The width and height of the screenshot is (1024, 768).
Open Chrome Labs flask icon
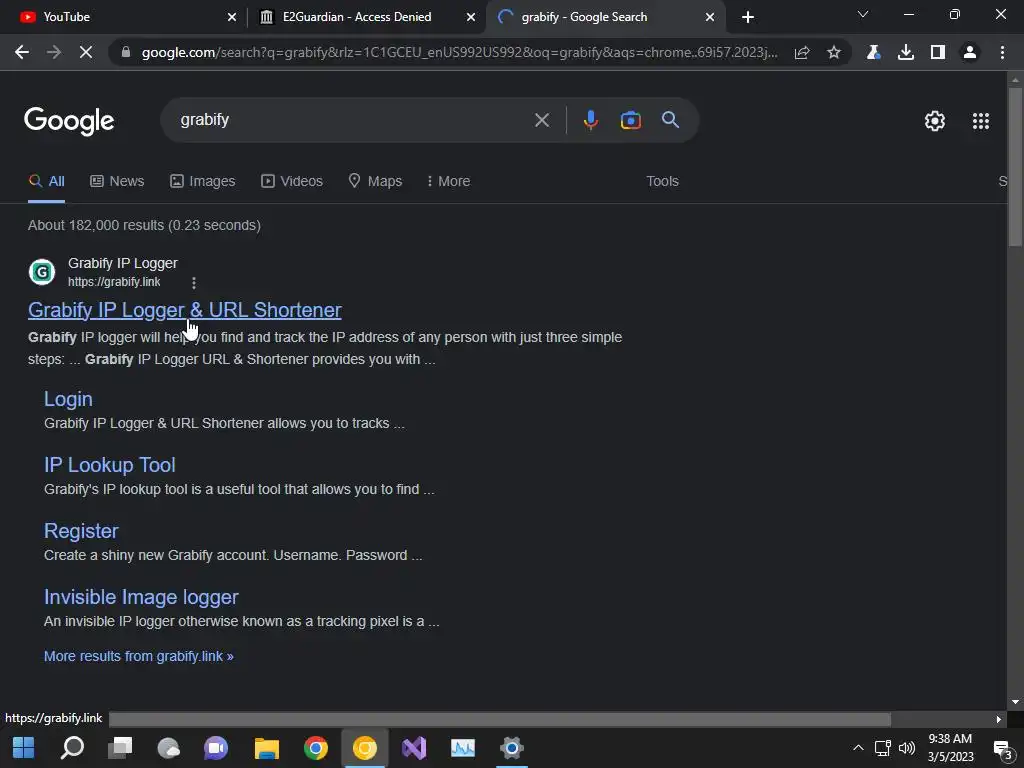click(x=873, y=52)
